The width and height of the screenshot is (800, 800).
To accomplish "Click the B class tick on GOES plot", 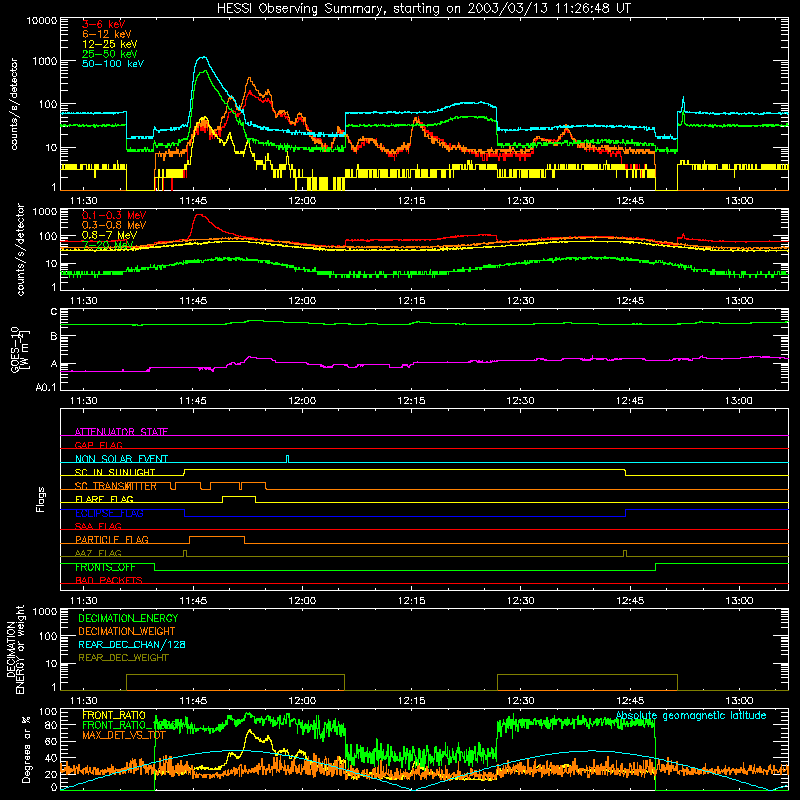I will point(54,337).
